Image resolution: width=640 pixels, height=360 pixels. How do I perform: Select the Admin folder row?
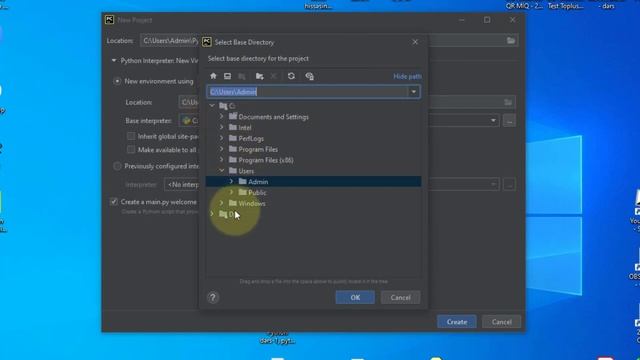click(313, 182)
